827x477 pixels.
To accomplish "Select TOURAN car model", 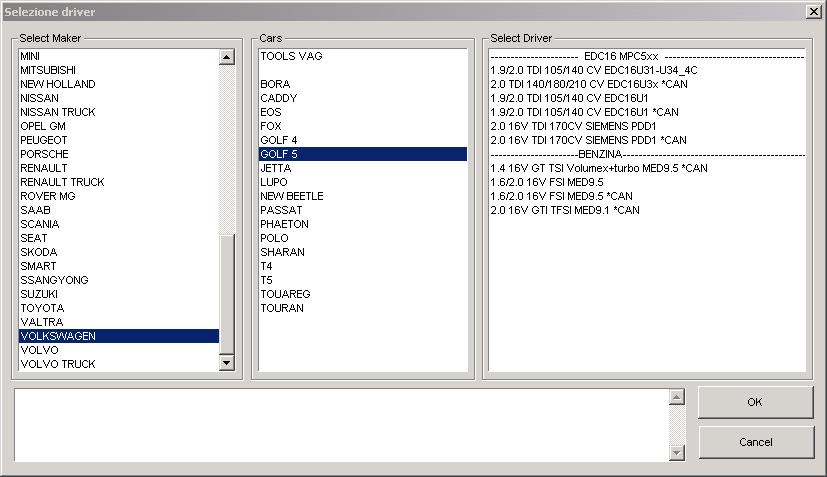I will [x=363, y=308].
